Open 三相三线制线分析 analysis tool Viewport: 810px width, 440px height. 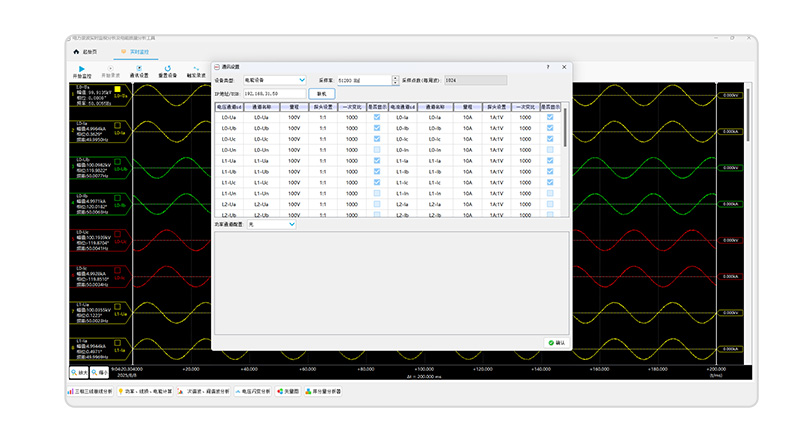(x=91, y=391)
